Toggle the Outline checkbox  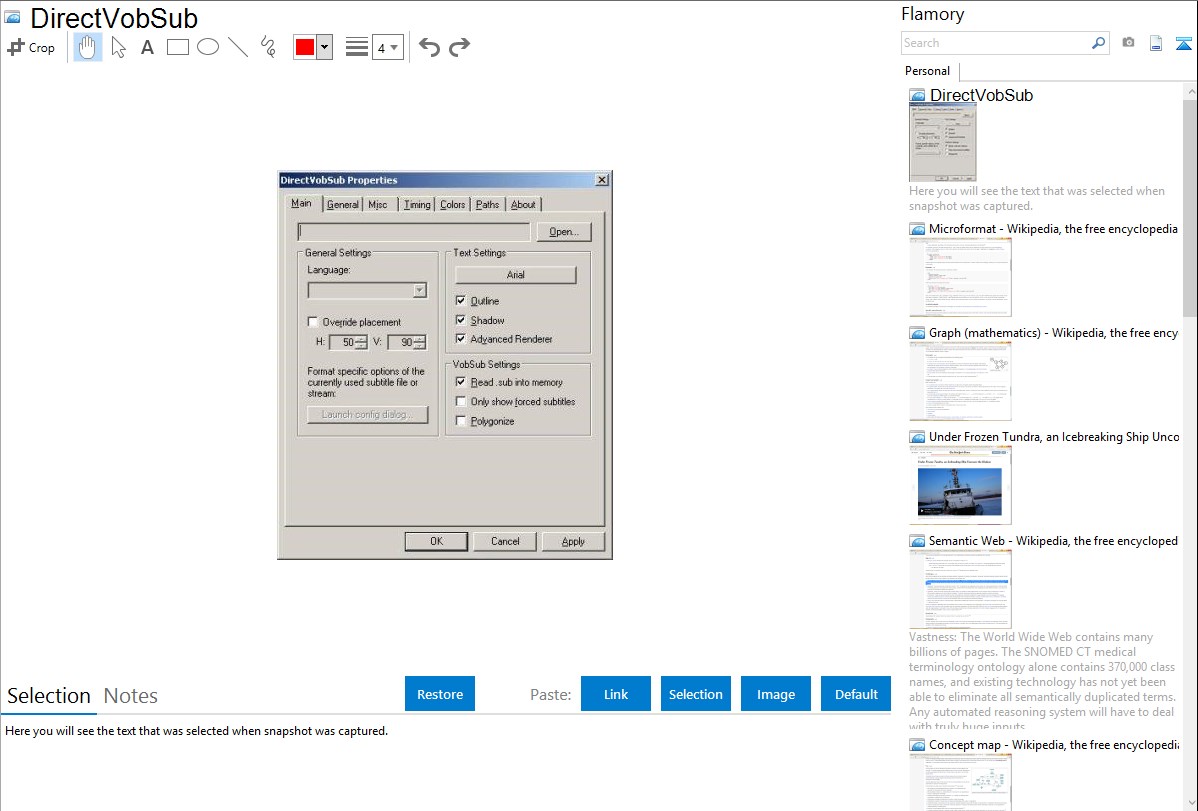(x=461, y=300)
